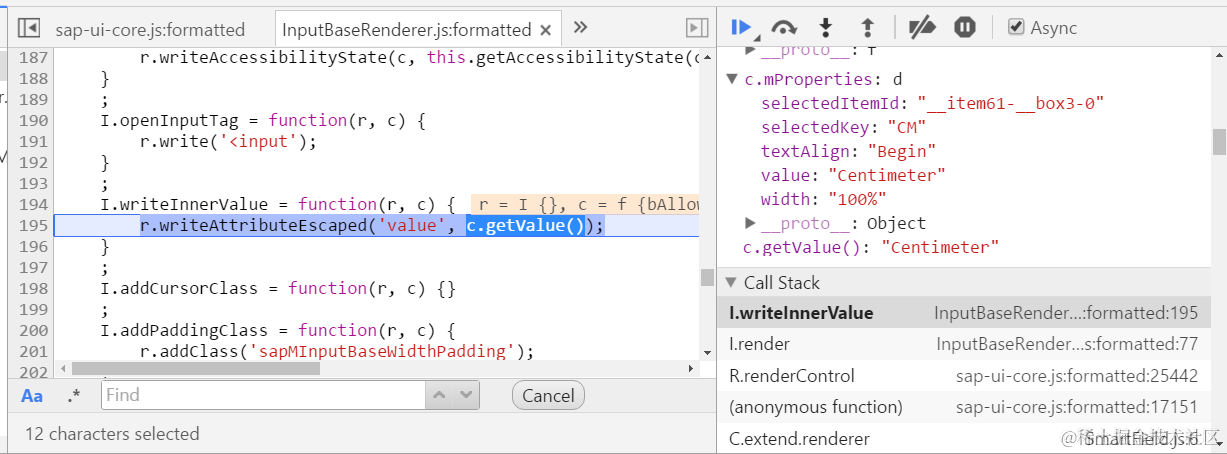
Task: Deactivate breakpoints
Action: point(921,27)
